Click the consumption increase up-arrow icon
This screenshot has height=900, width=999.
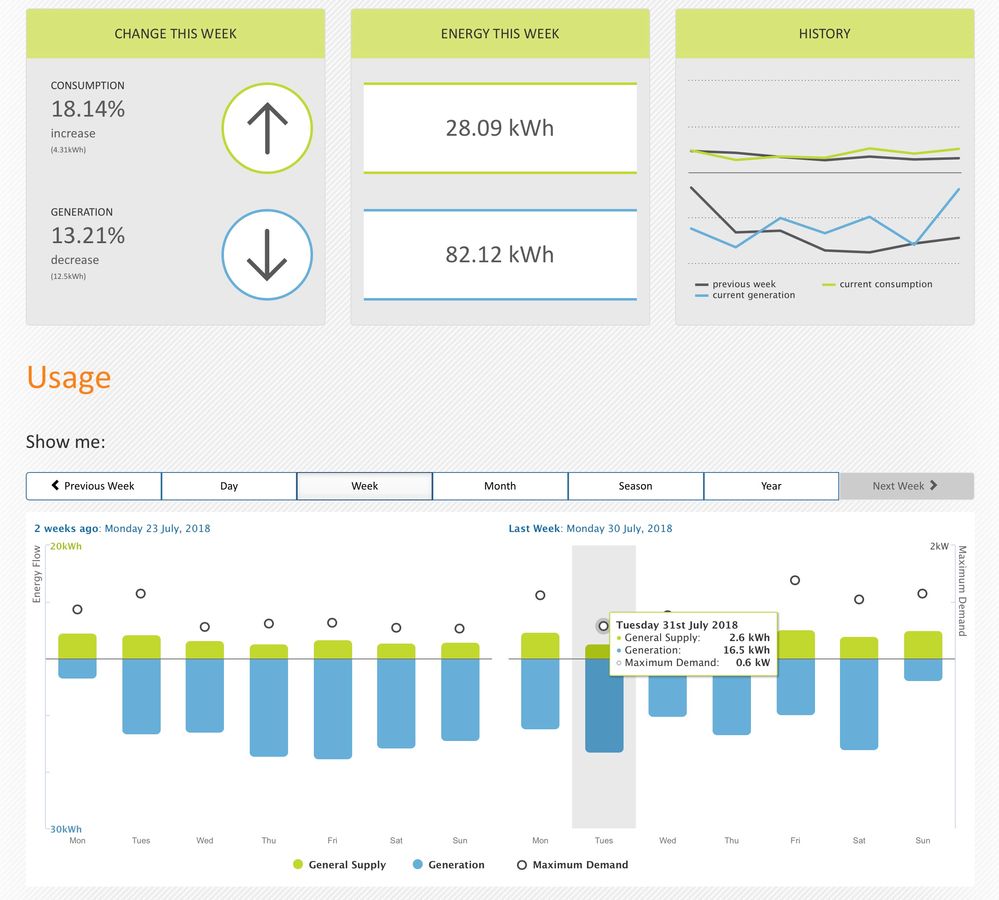[x=267, y=128]
